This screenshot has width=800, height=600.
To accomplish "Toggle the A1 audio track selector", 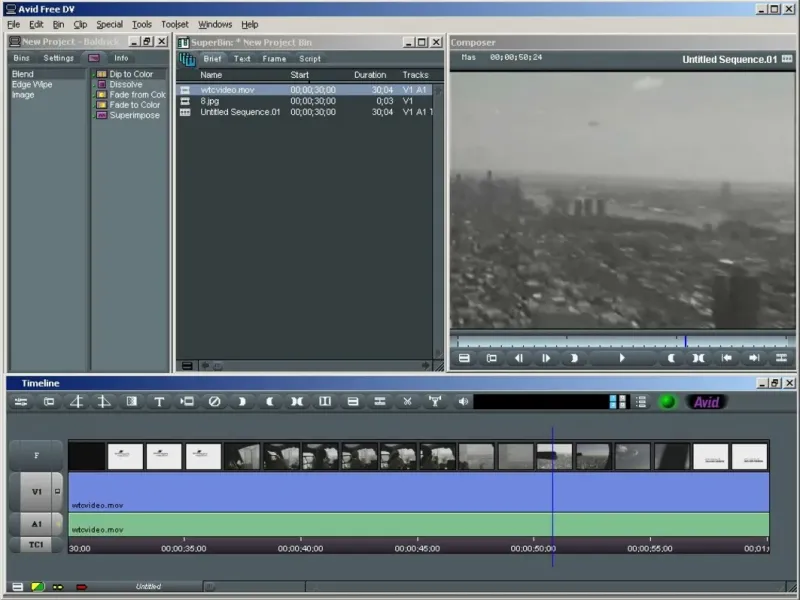I will point(36,524).
